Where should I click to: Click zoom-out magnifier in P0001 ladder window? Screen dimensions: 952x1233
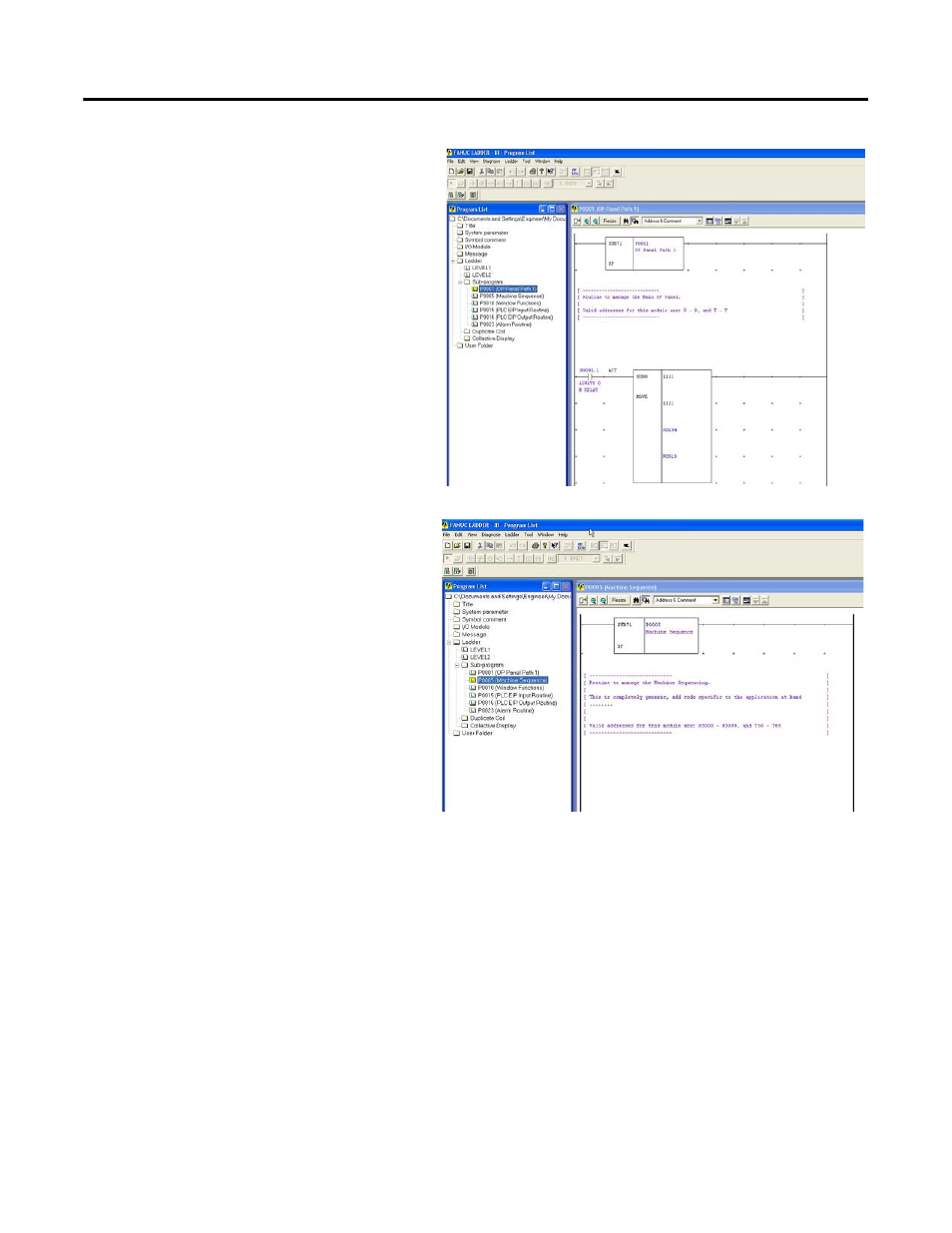(596, 221)
